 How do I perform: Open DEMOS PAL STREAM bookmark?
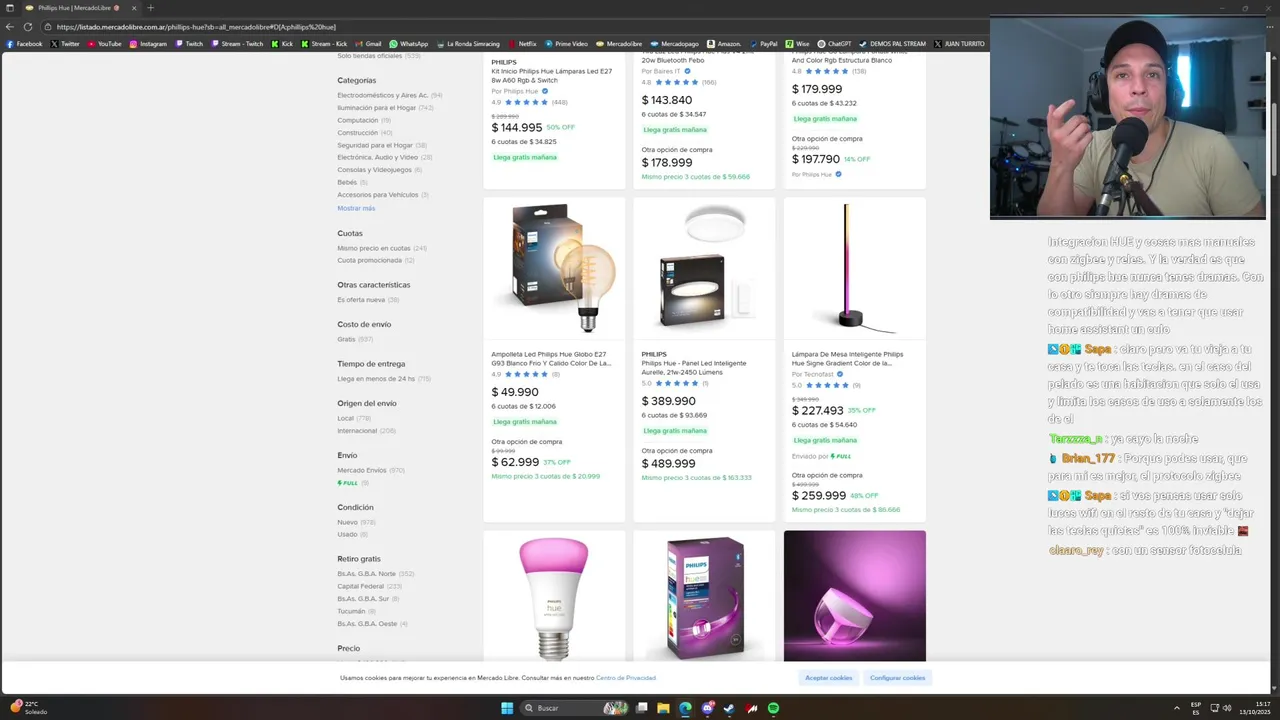tap(893, 44)
